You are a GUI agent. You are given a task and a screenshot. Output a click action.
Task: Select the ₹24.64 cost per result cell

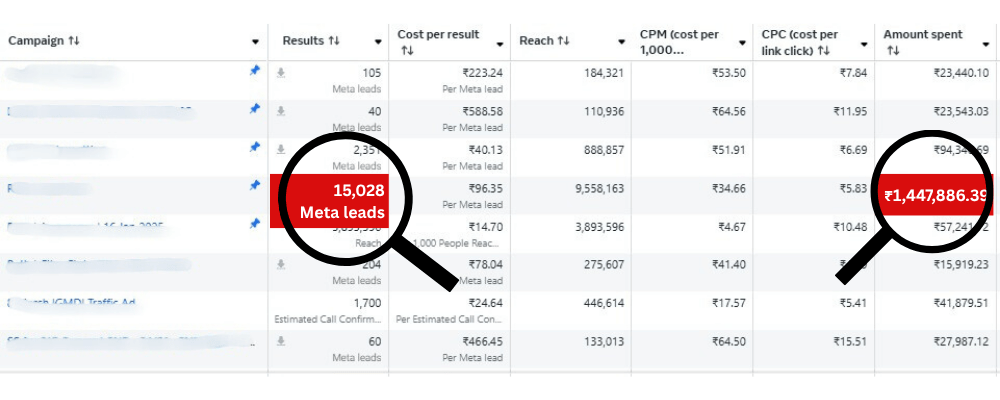click(x=485, y=303)
